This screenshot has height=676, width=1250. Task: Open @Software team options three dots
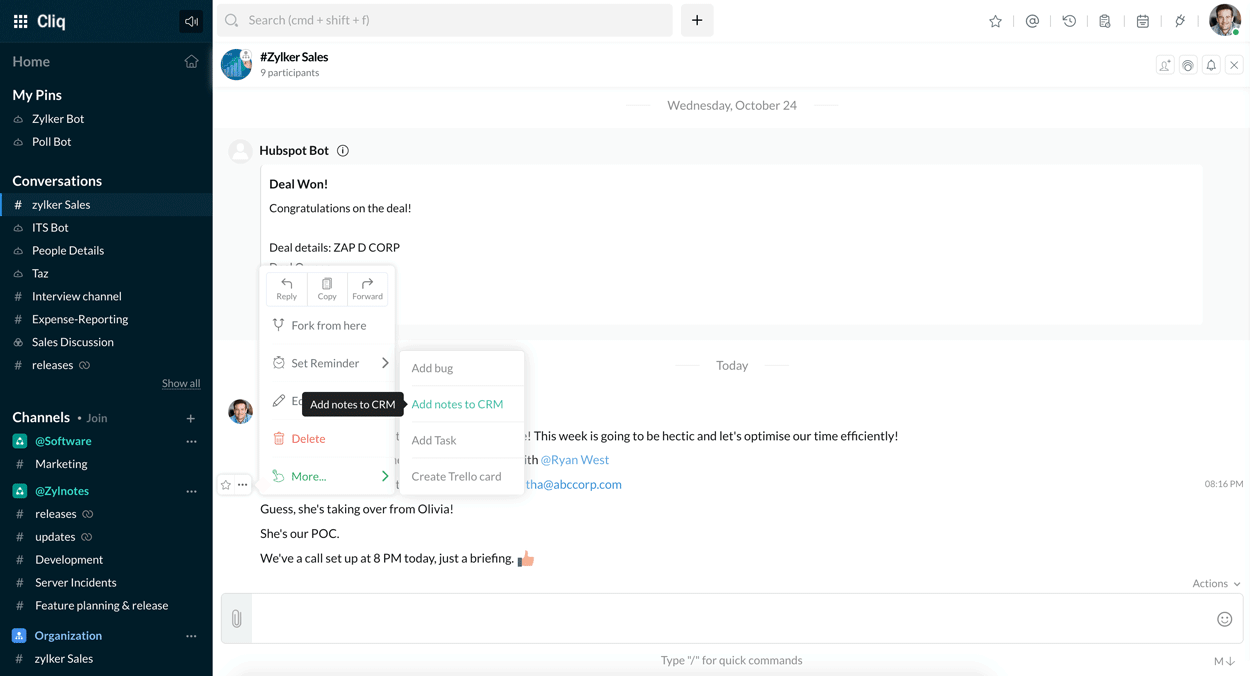click(191, 442)
